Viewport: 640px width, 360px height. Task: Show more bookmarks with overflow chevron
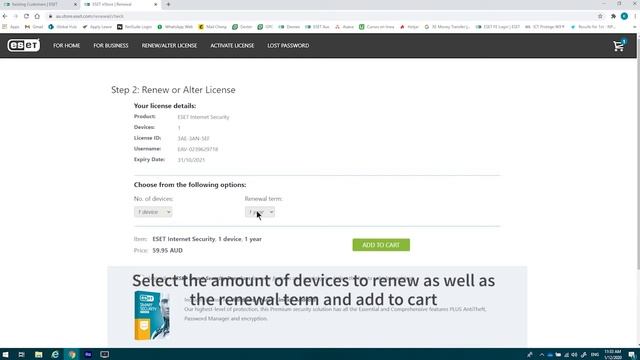point(635,27)
